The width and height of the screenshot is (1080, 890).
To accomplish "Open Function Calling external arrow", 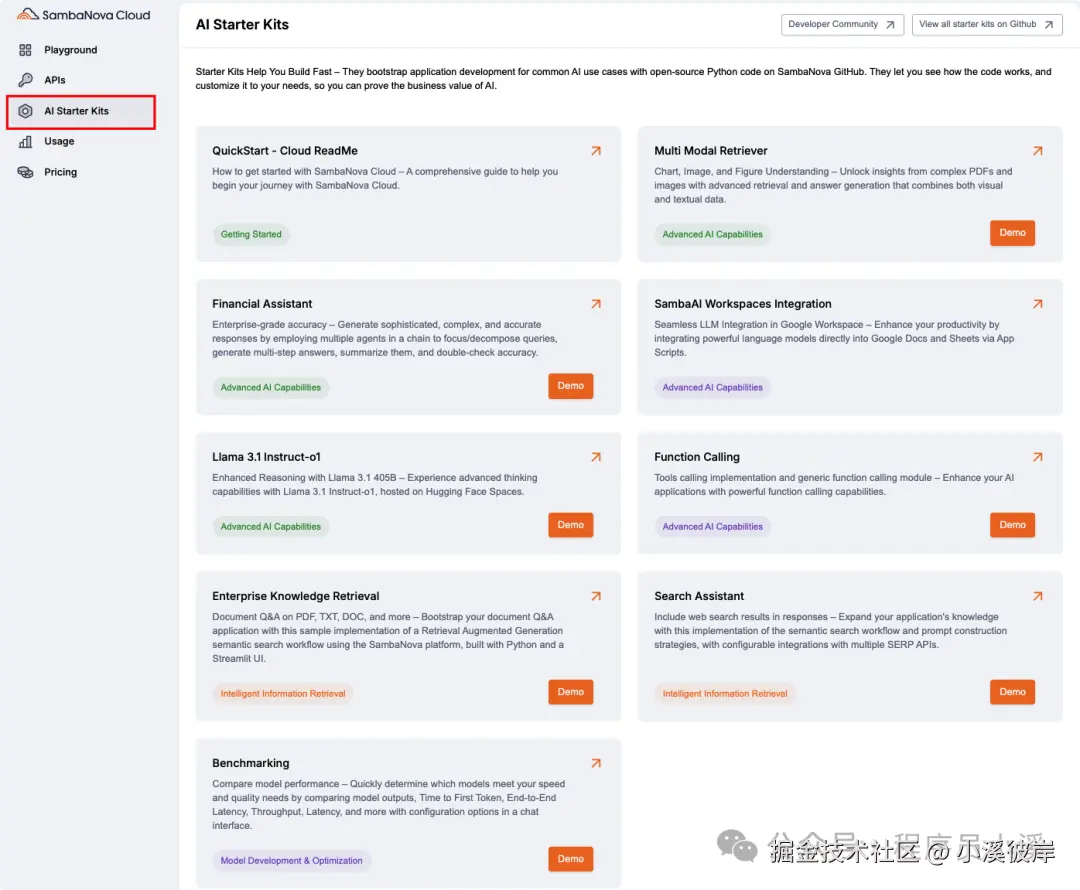I will 1037,457.
